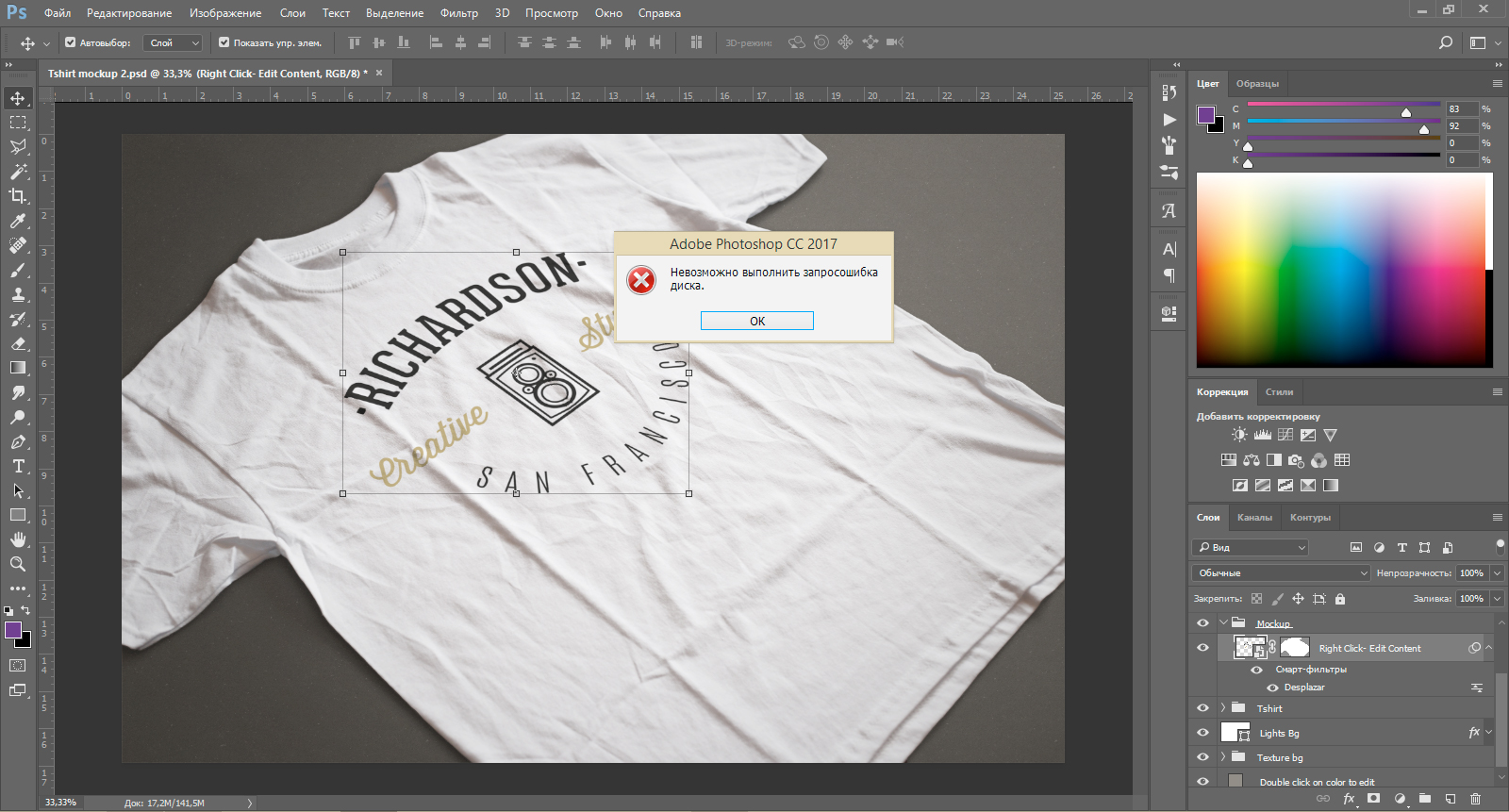Expand Lights Bg layer effects arrow
Screen dimensions: 1509x812
coord(1489,733)
